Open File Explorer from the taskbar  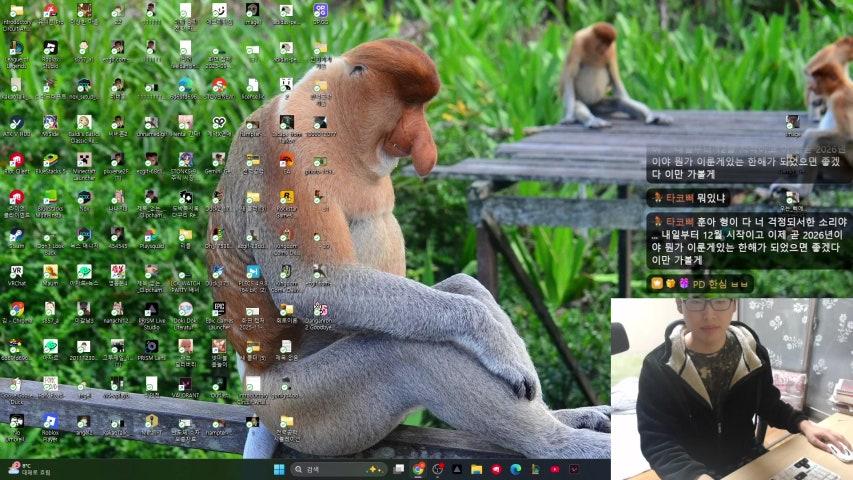click(477, 469)
